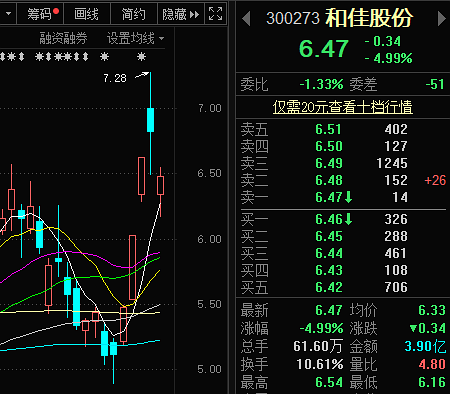Toggle 简约 simplified display mode

pos(133,14)
